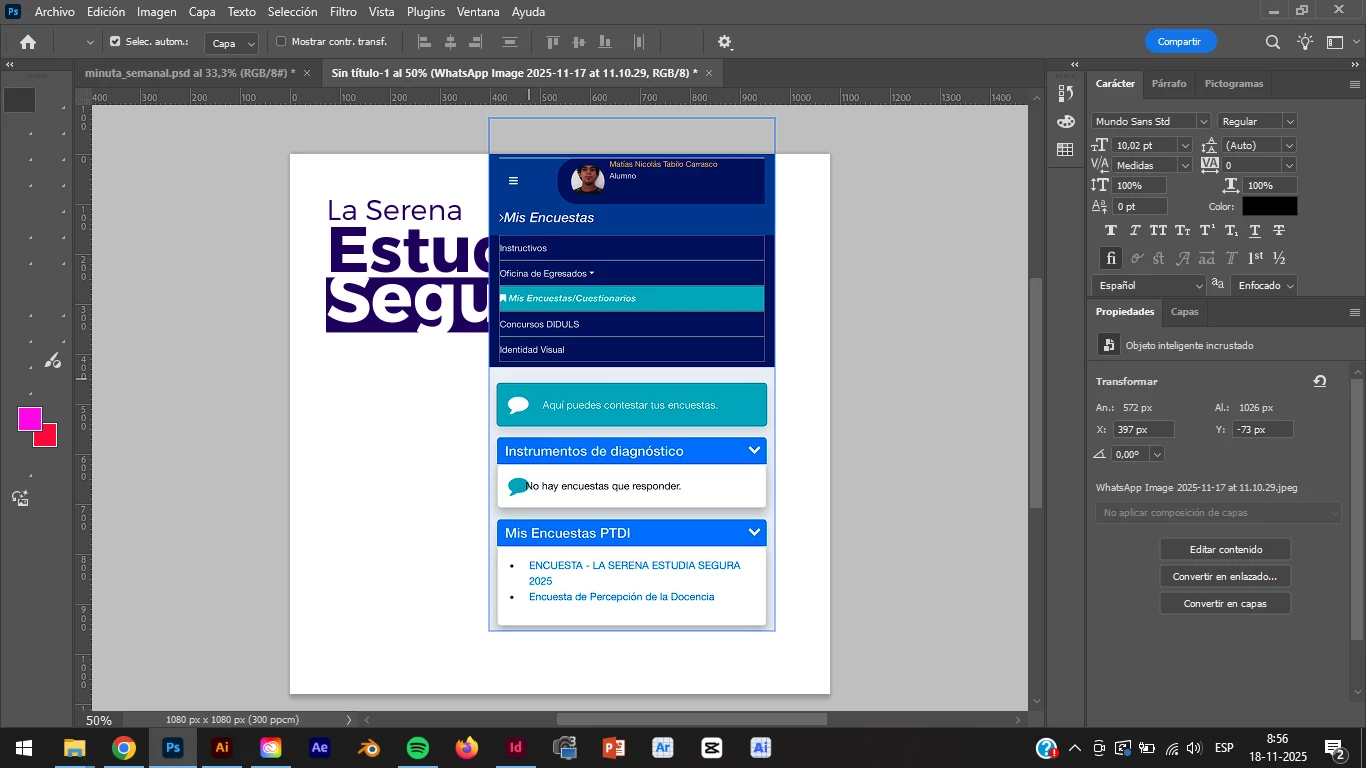This screenshot has height=768, width=1366.
Task: Click the red background color swatch
Action: click(x=48, y=438)
